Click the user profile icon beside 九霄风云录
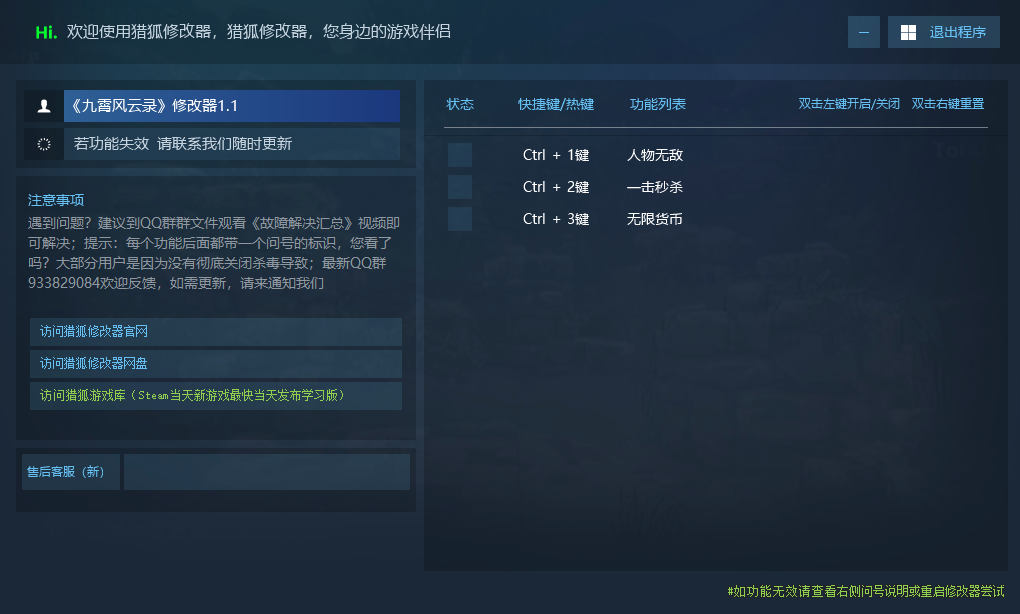The width and height of the screenshot is (1020, 614). point(44,106)
